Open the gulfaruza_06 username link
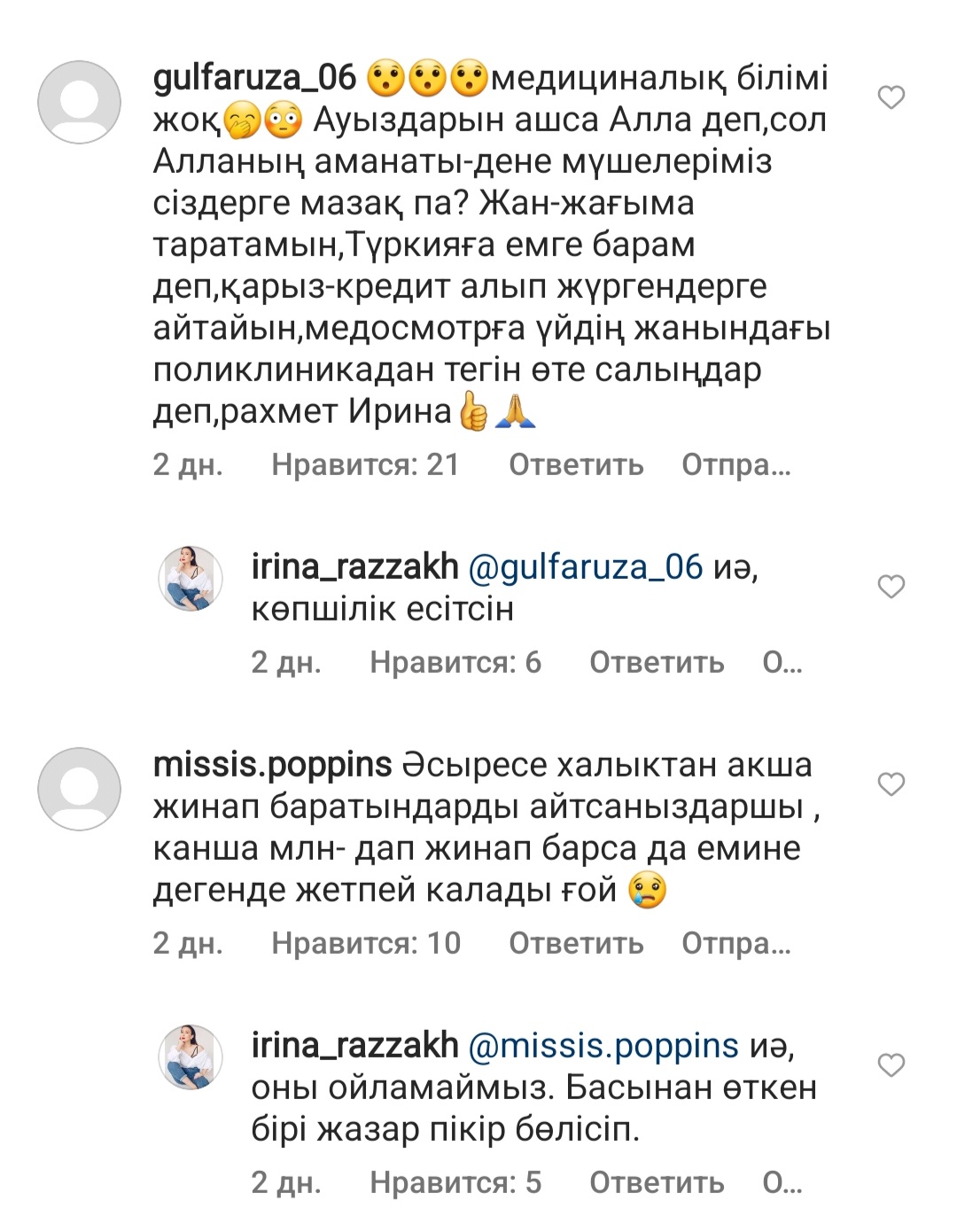Screen dimensions: 957x1232 tap(254, 78)
